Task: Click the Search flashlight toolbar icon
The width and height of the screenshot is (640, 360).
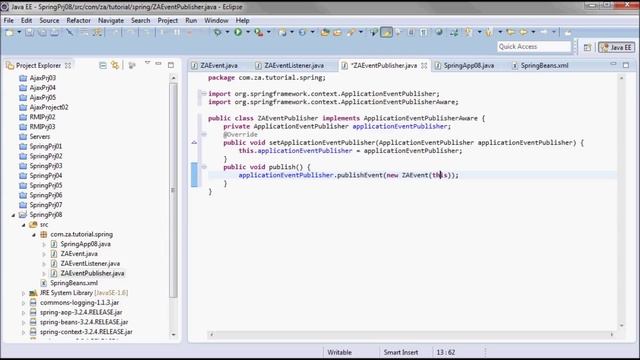Action: pyautogui.click(x=351, y=32)
